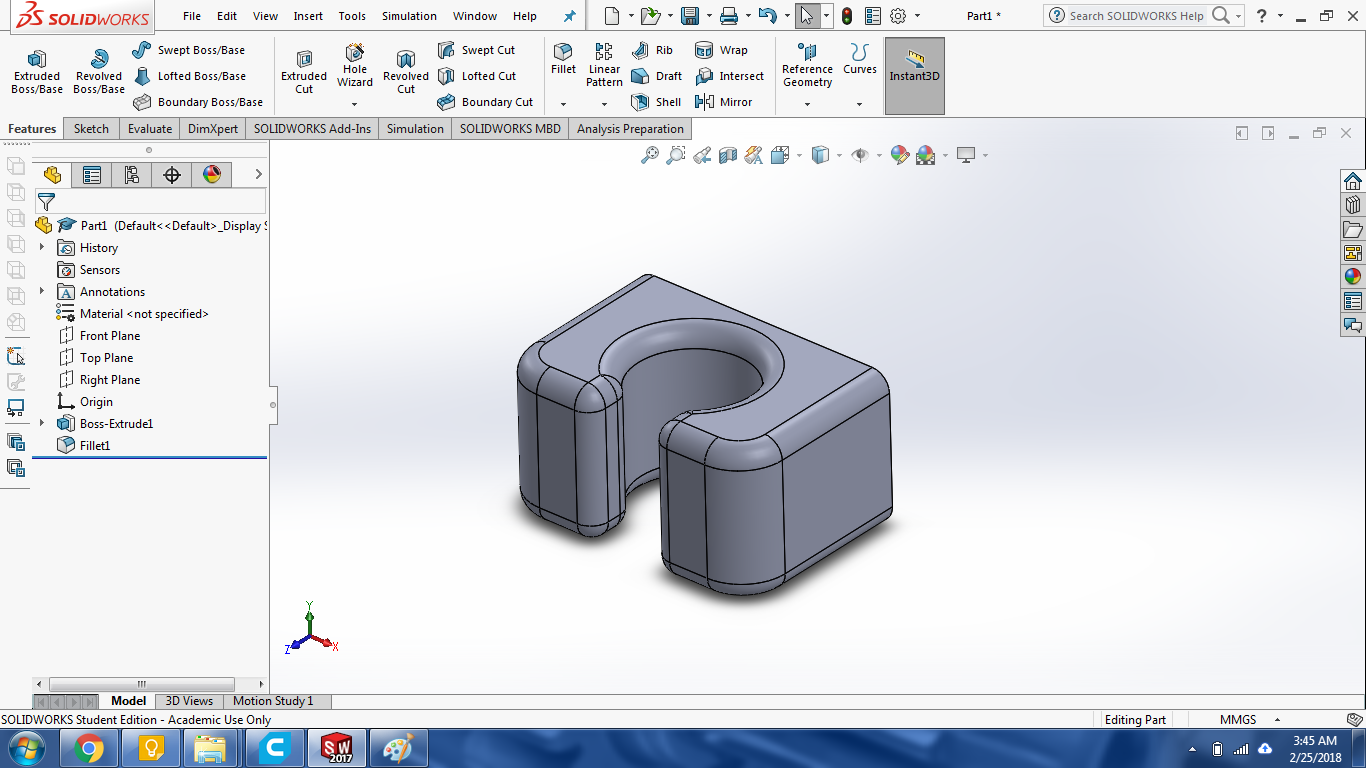This screenshot has height=768, width=1366.
Task: Switch to the Sketch tab
Action: [x=91, y=129]
